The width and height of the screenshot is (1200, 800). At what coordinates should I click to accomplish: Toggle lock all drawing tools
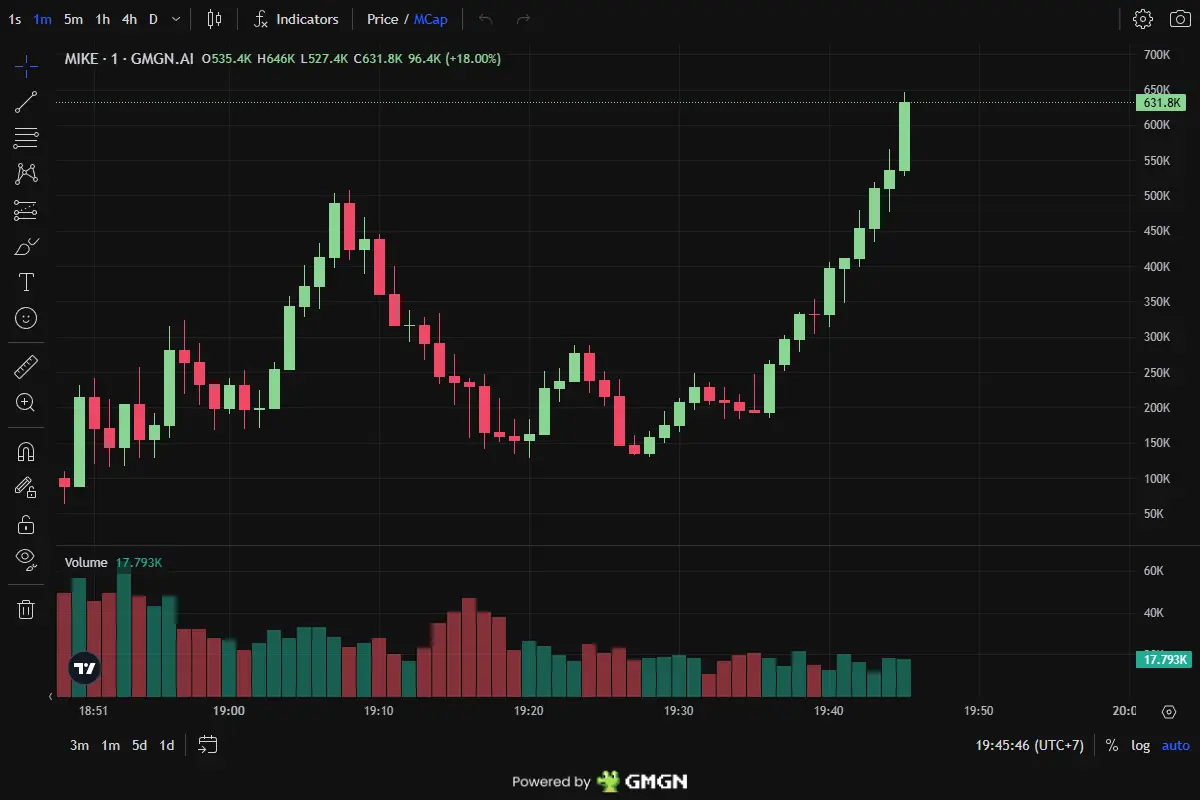click(26, 524)
